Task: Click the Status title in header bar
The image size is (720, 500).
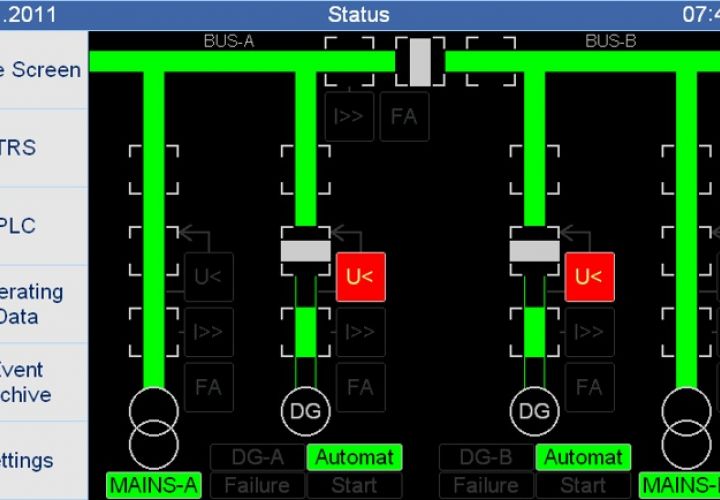Action: [359, 15]
